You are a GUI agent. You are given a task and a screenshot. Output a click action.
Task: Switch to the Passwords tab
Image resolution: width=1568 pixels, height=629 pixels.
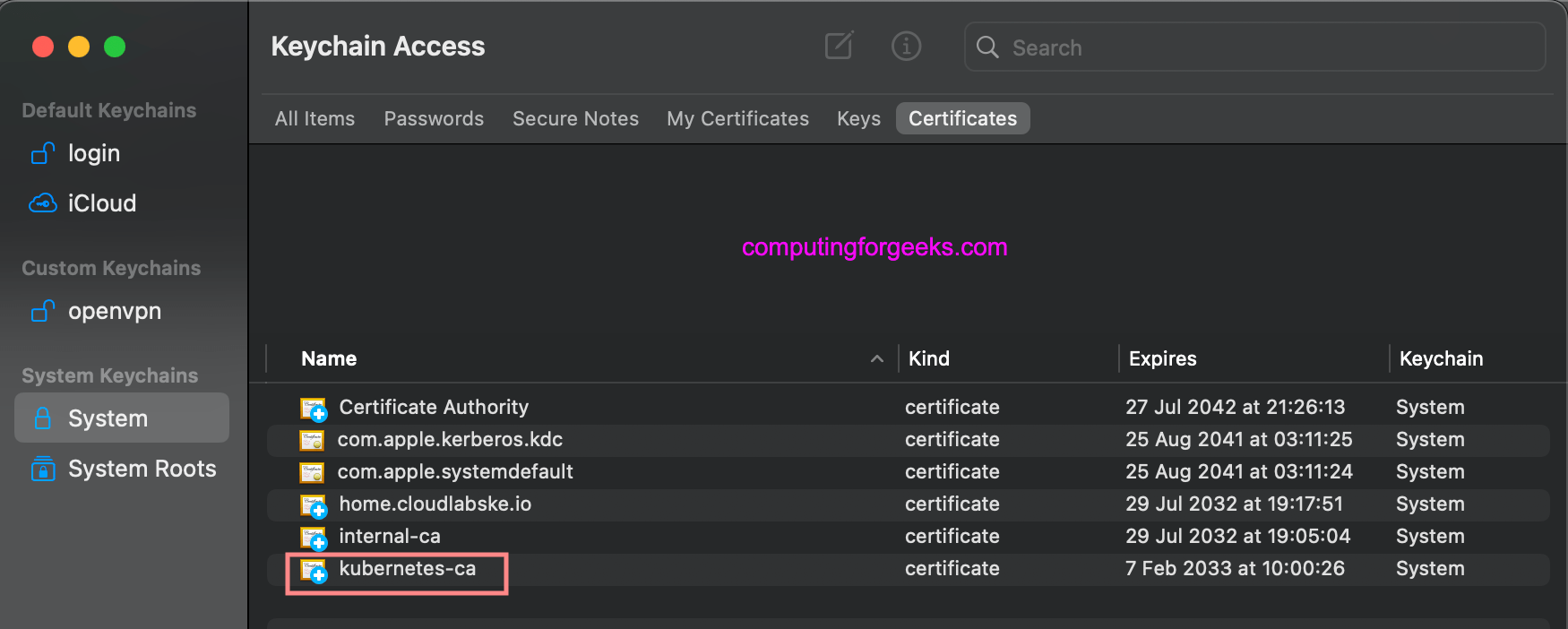pos(434,118)
